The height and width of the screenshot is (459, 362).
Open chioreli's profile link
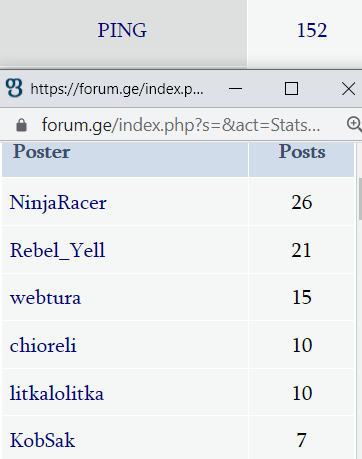pos(43,345)
